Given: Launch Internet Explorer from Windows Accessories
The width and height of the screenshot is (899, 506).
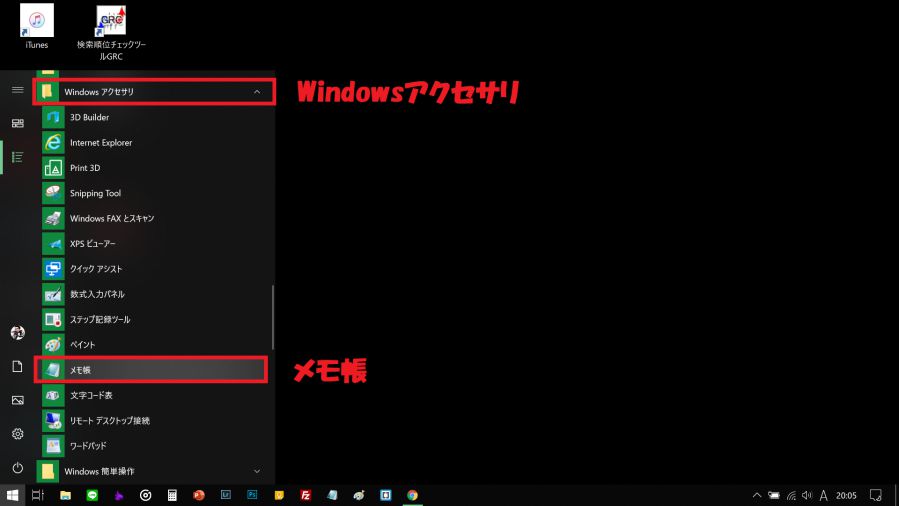Looking at the screenshot, I should [x=154, y=143].
